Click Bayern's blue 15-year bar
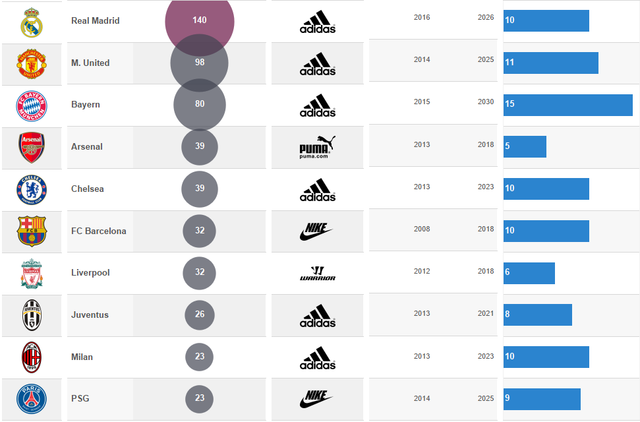This screenshot has width=640, height=422. coord(568,105)
